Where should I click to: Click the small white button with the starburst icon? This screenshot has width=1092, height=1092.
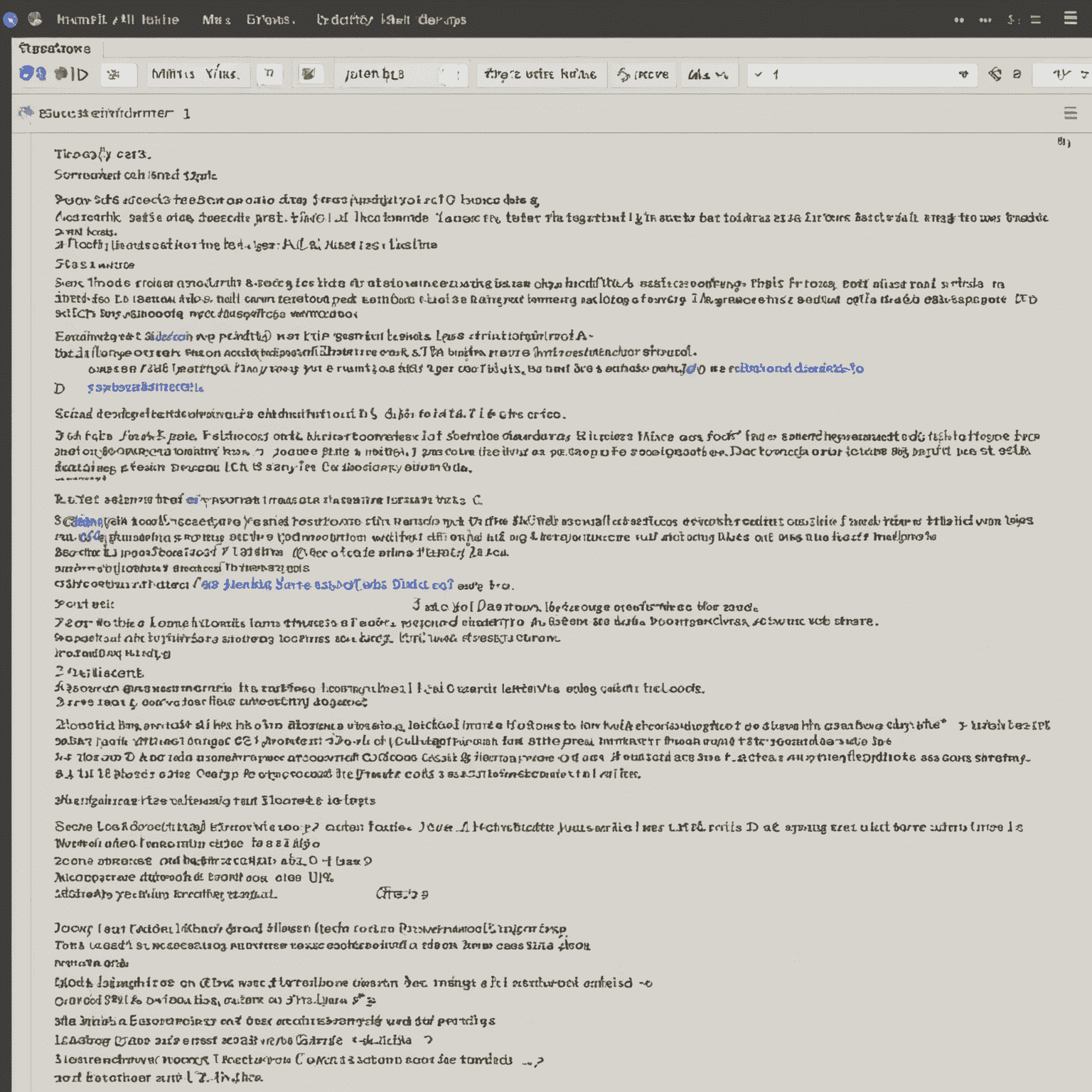[117, 74]
